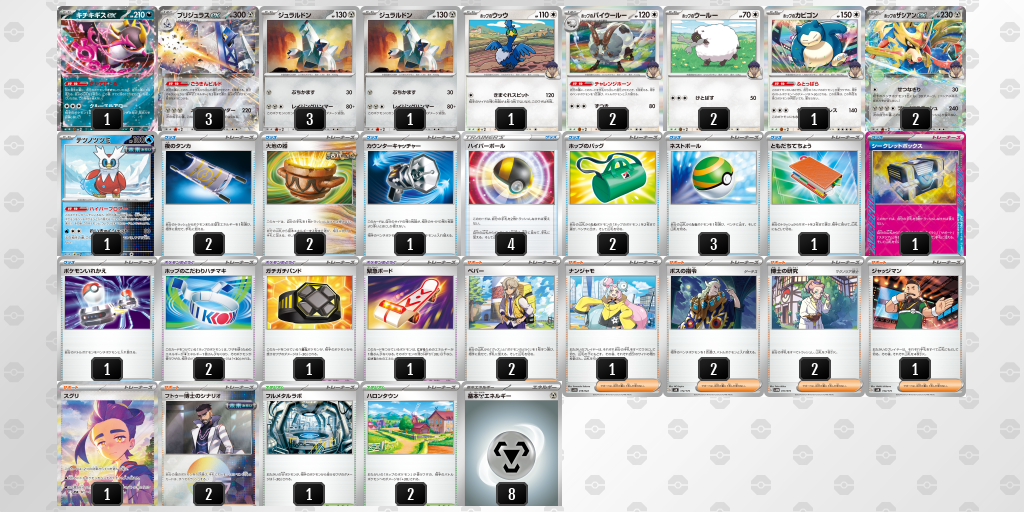This screenshot has width=1024, height=512.
Task: Choose the Iron Bundle snowy card
Action: (106, 194)
